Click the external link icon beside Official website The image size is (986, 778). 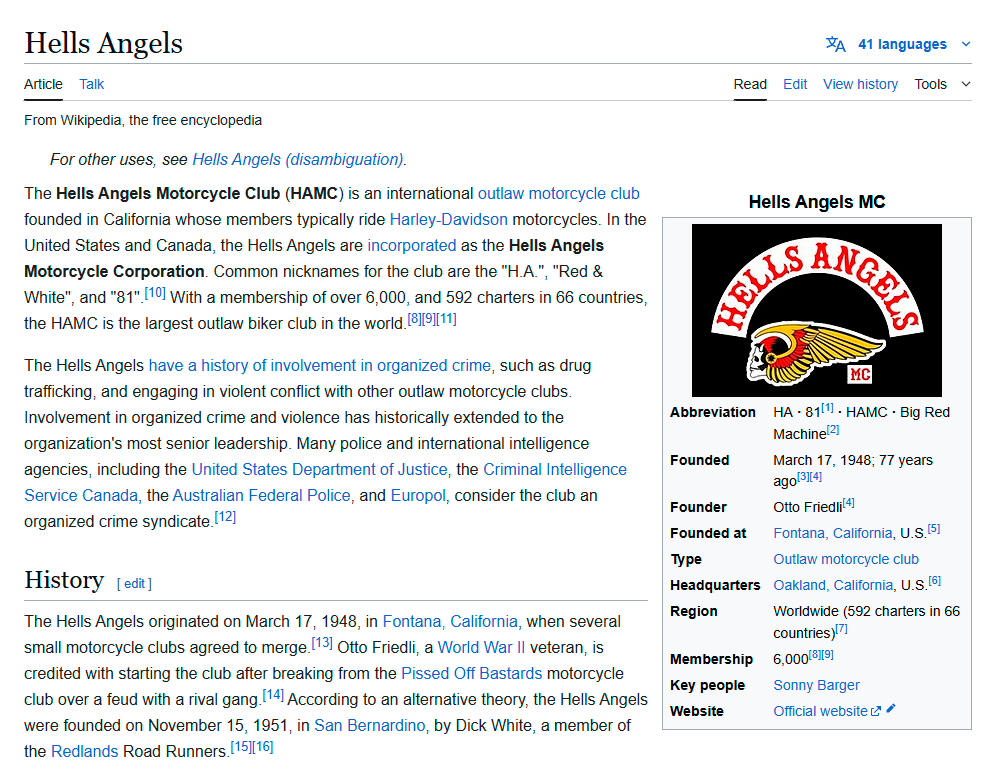(x=875, y=711)
